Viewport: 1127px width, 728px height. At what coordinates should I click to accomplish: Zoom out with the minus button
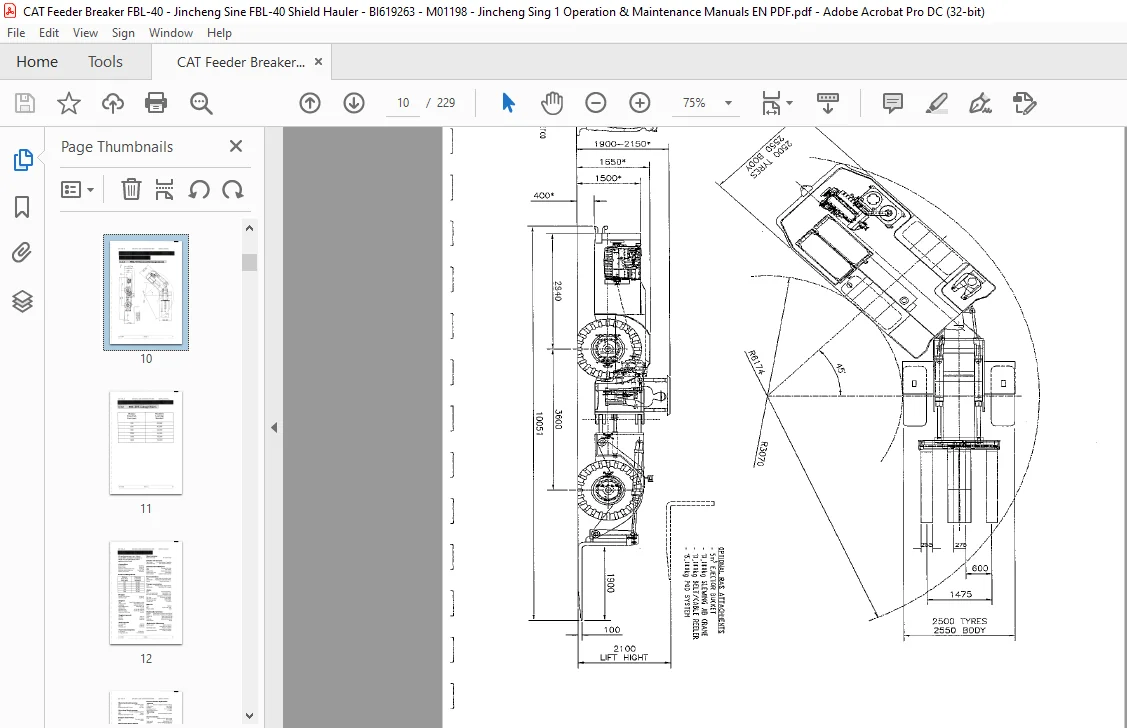tap(596, 103)
